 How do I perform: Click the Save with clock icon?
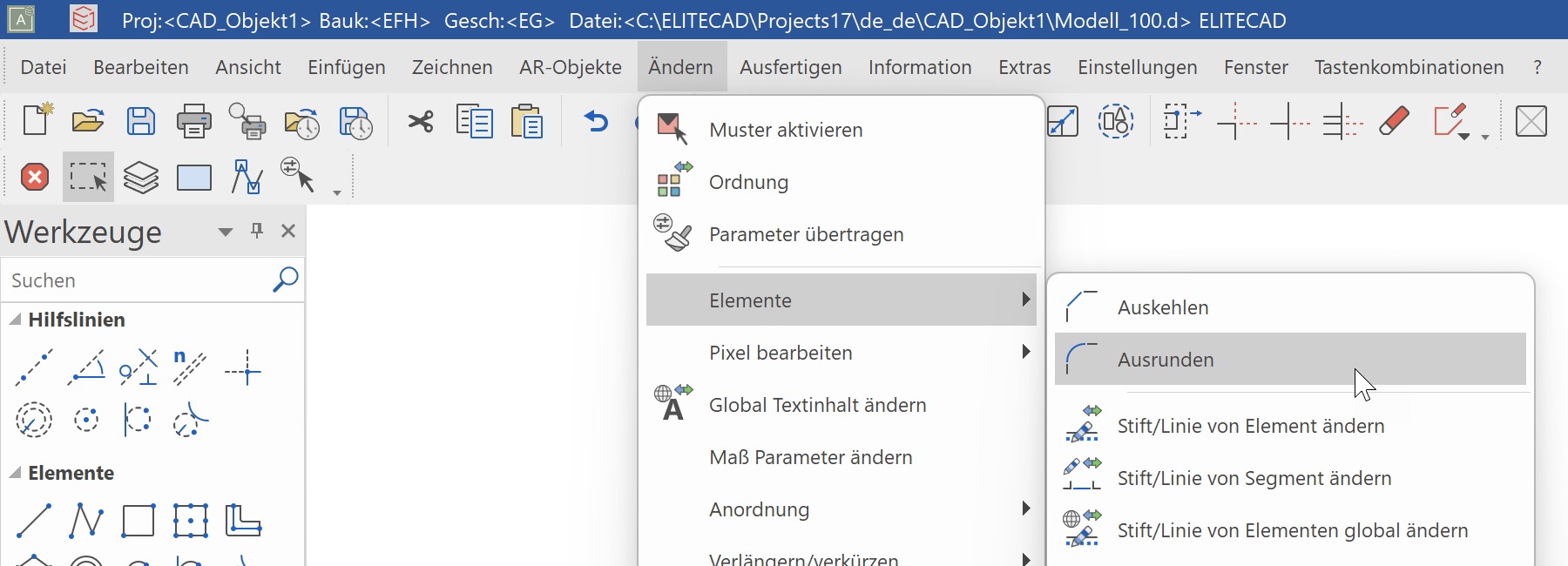point(355,122)
